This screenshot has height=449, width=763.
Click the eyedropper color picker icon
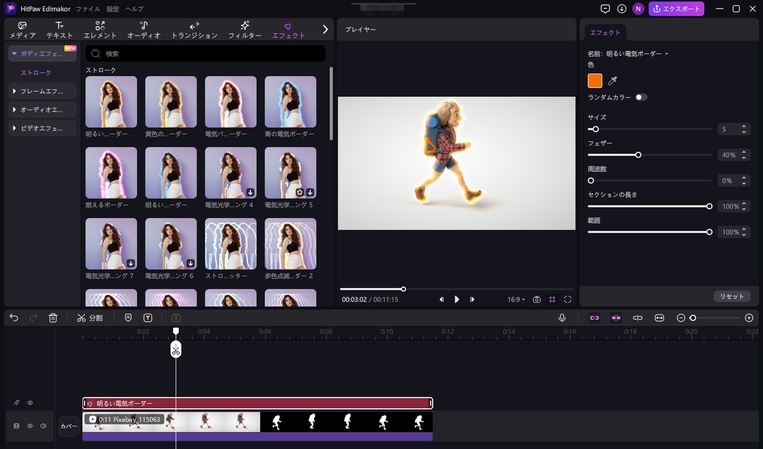[x=613, y=80]
